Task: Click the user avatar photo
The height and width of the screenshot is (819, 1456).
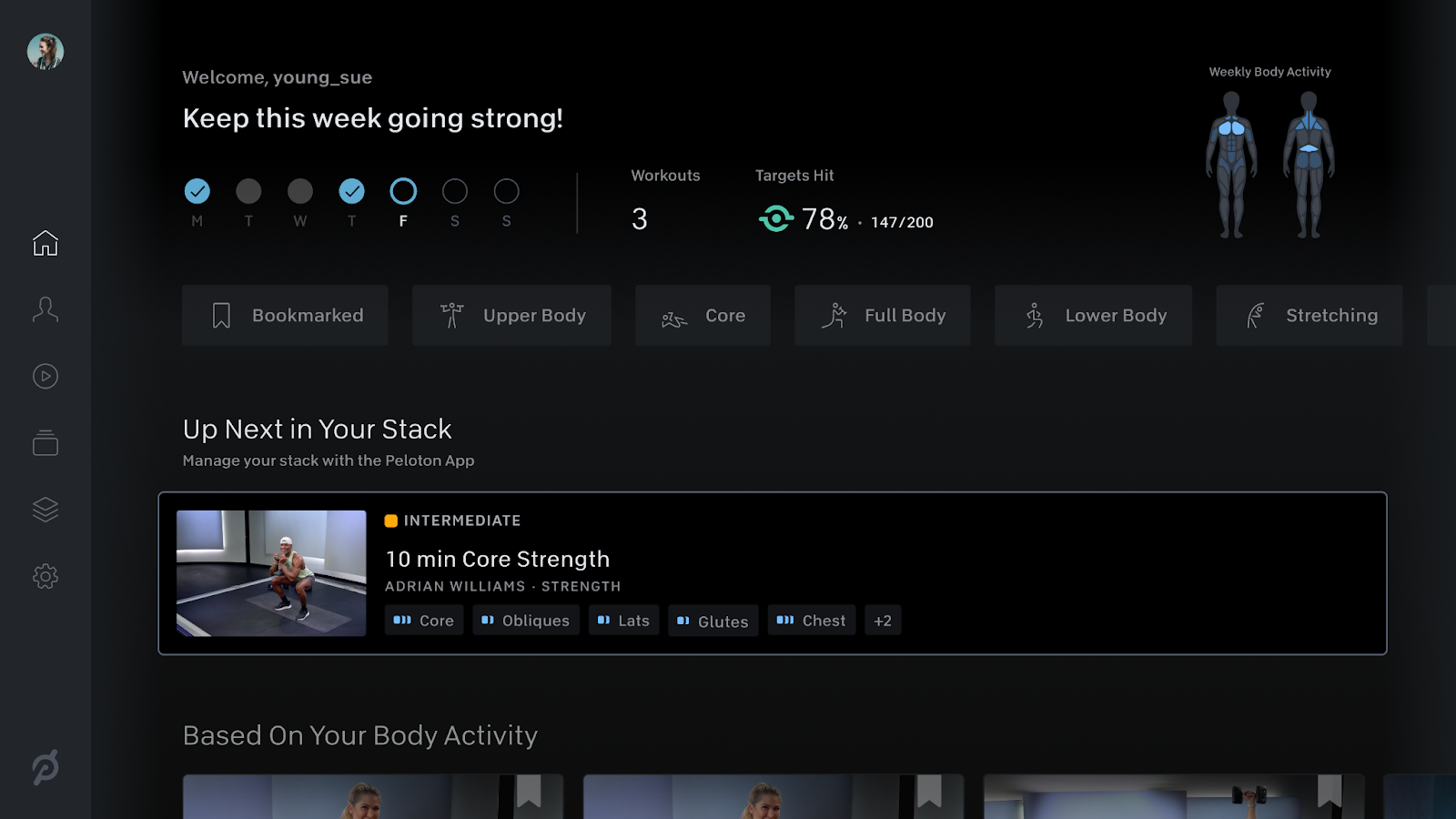Action: (x=45, y=52)
